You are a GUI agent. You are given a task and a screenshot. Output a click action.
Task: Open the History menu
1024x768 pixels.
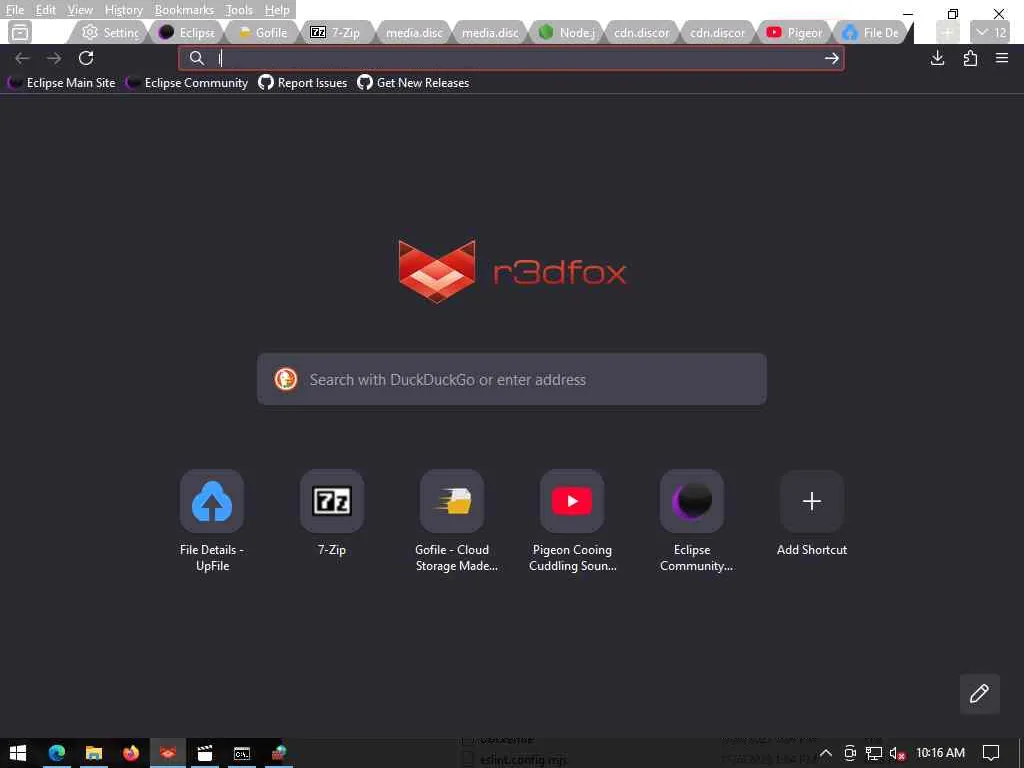[123, 10]
